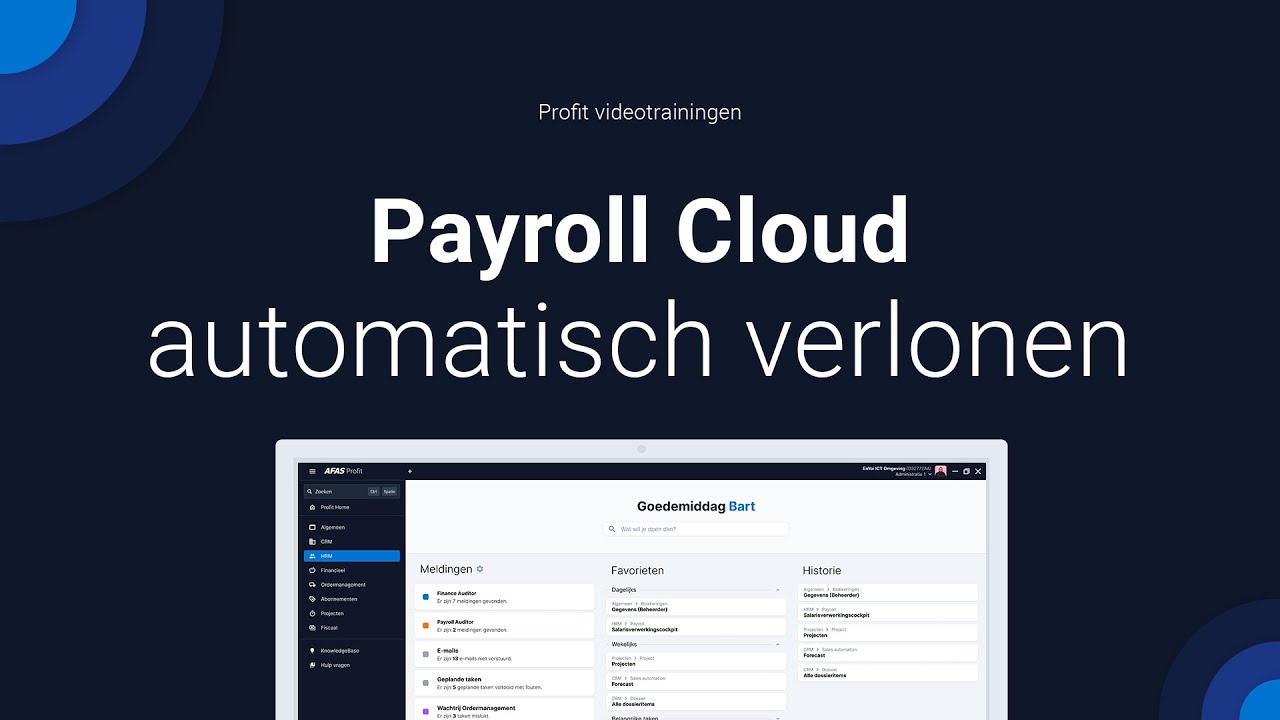Open Forecast under Favorieten
The height and width of the screenshot is (720, 1280).
pyautogui.click(x=697, y=681)
